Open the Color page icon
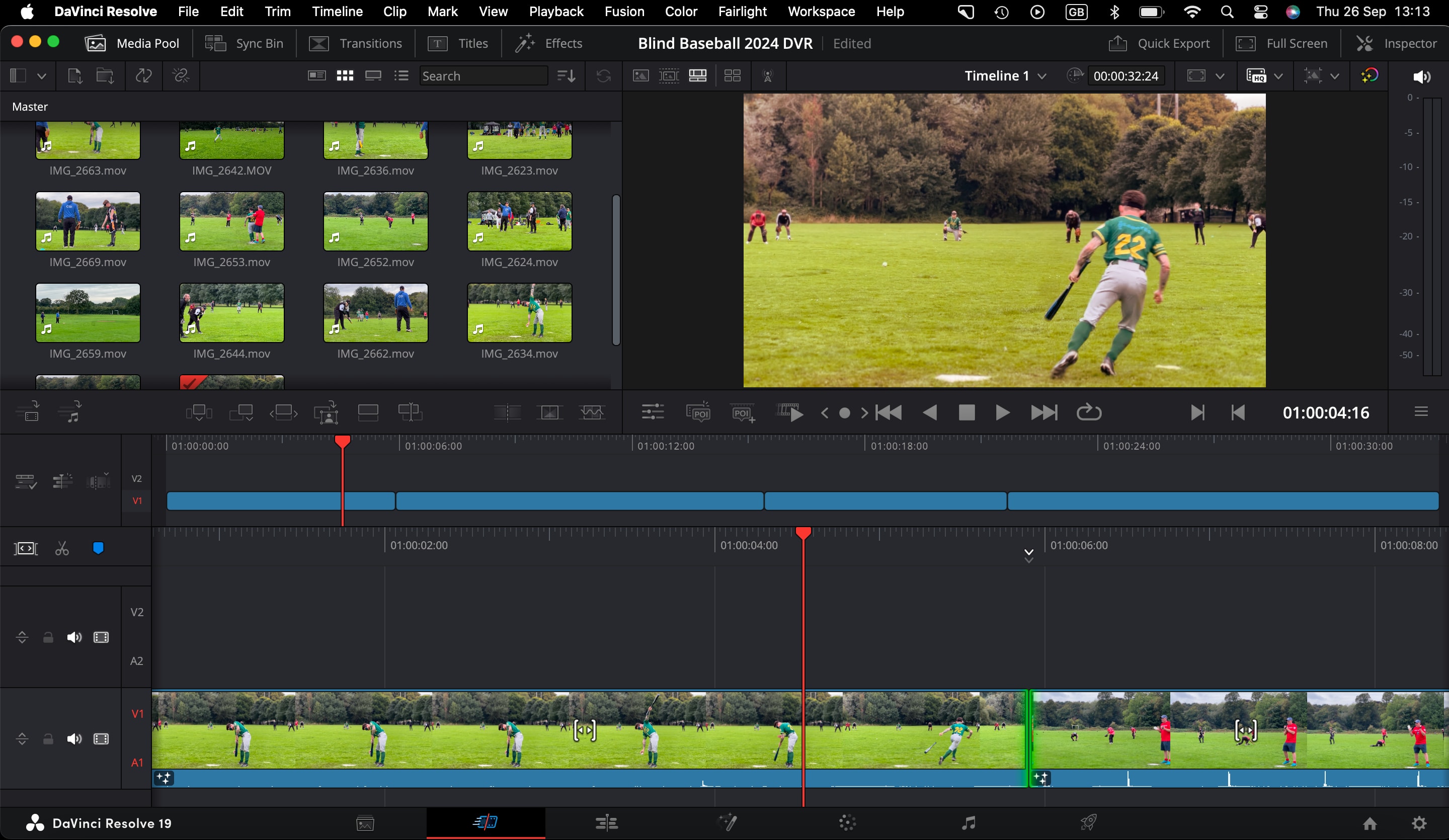 pyautogui.click(x=848, y=823)
